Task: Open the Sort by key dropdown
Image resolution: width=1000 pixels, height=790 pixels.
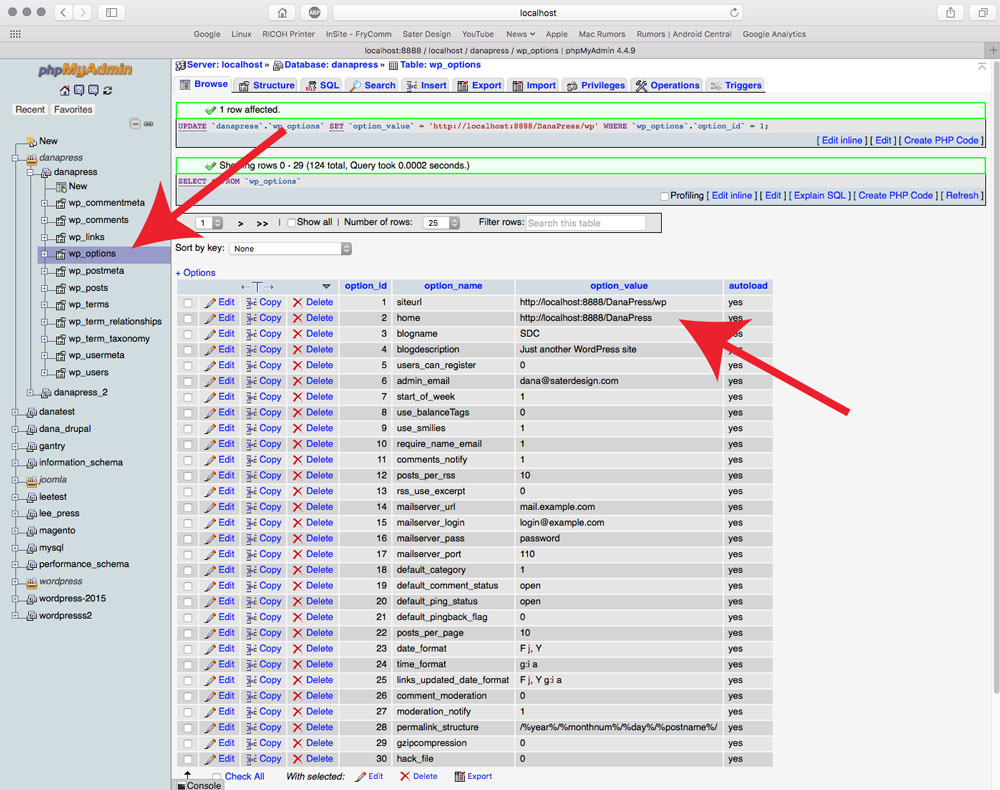Action: [290, 249]
